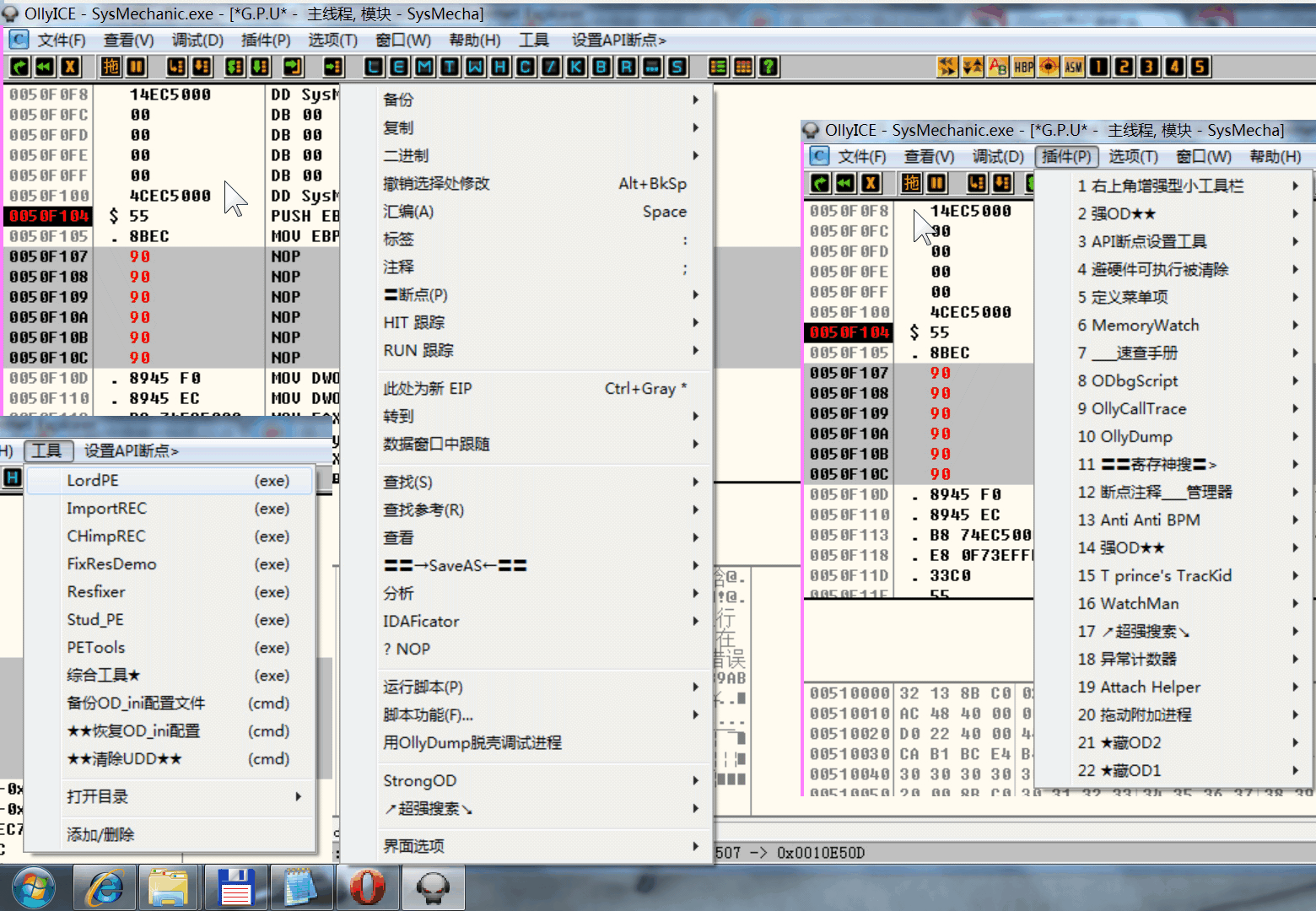Image resolution: width=1316 pixels, height=911 pixels.
Task: Launch ImportREC from the tools menu
Action: point(170,508)
